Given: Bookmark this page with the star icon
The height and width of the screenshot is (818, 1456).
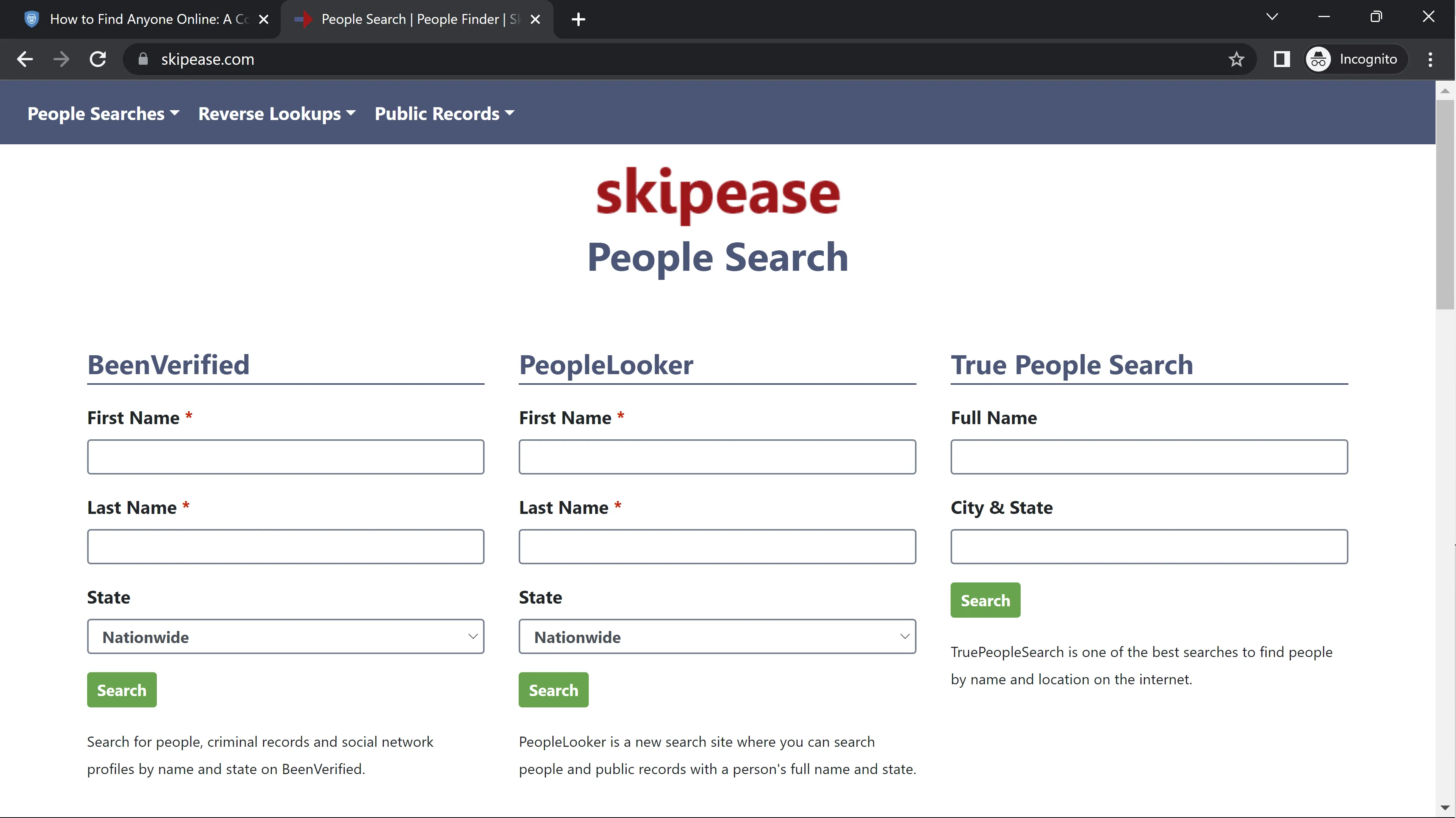Looking at the screenshot, I should 1236,59.
